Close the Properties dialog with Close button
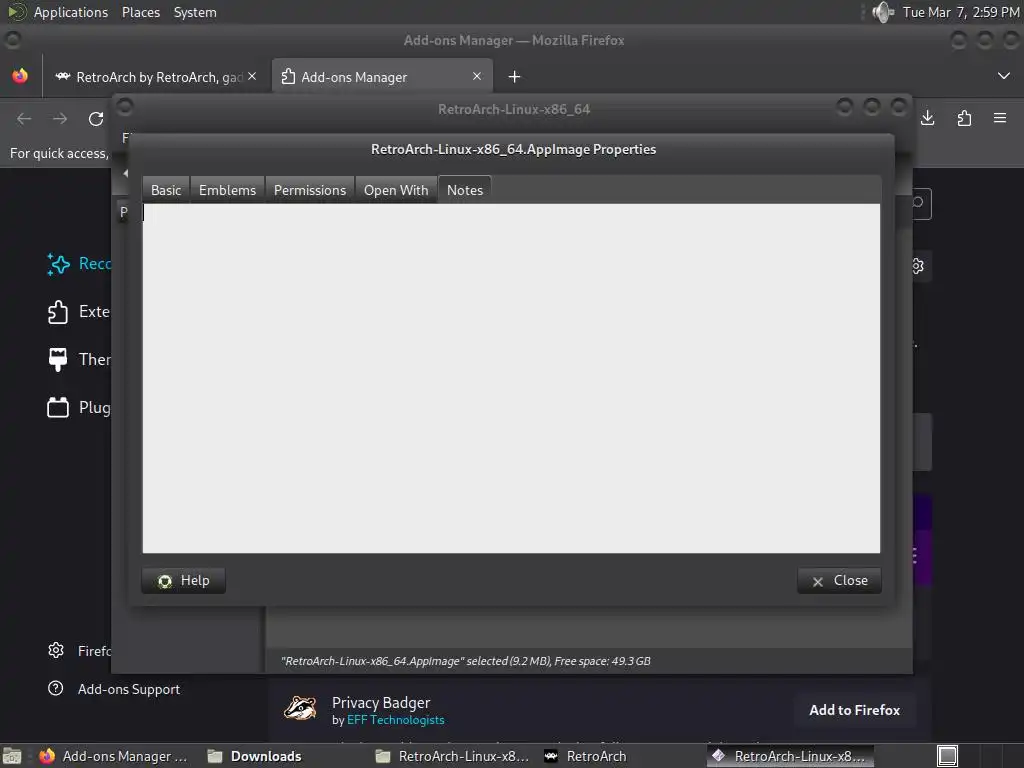The width and height of the screenshot is (1024, 768). (x=839, y=581)
